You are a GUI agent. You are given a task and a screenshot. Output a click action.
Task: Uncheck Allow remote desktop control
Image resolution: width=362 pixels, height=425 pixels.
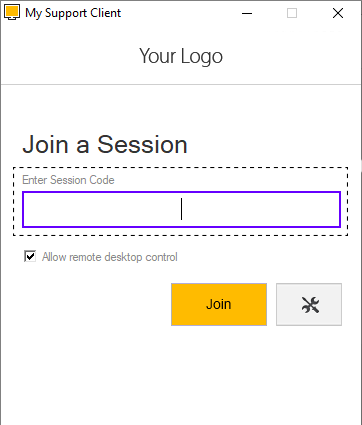pos(30,257)
